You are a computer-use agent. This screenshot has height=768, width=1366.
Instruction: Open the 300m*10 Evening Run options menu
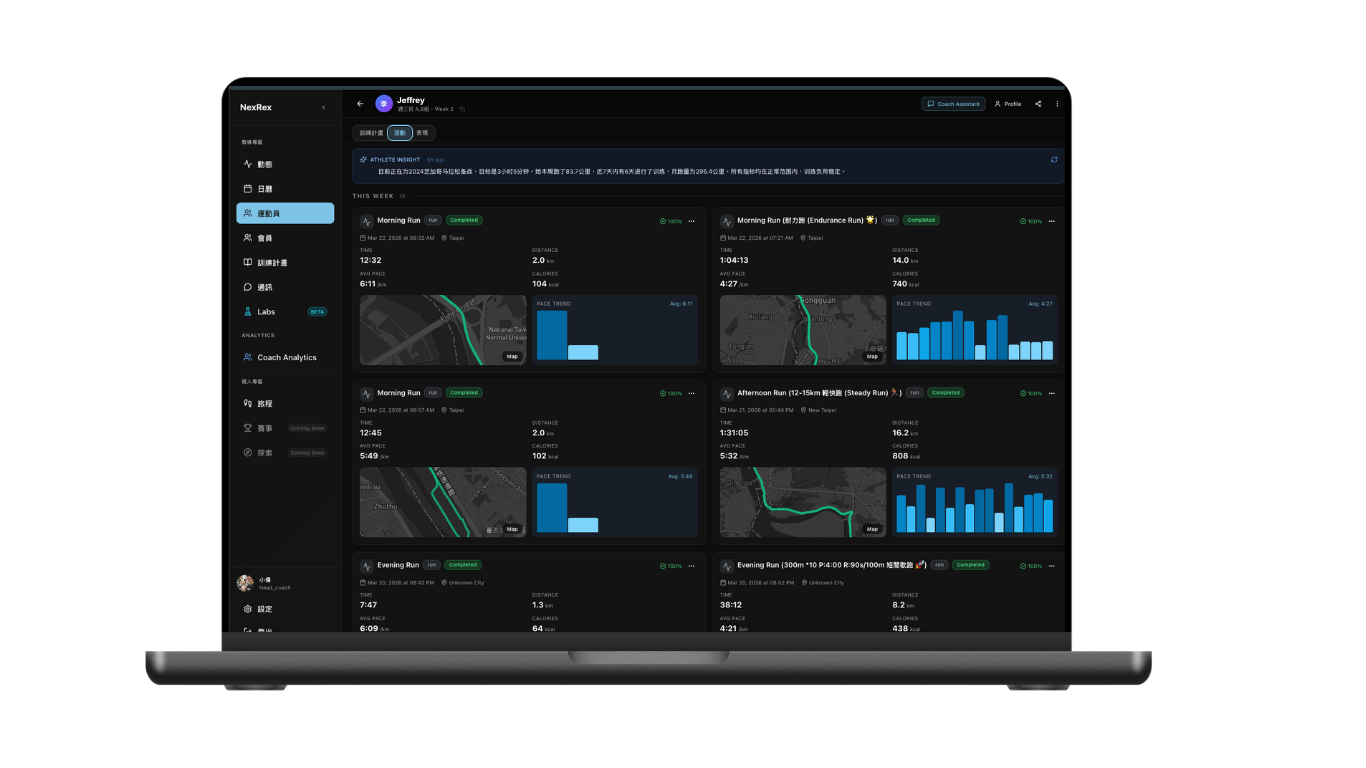pos(1051,566)
